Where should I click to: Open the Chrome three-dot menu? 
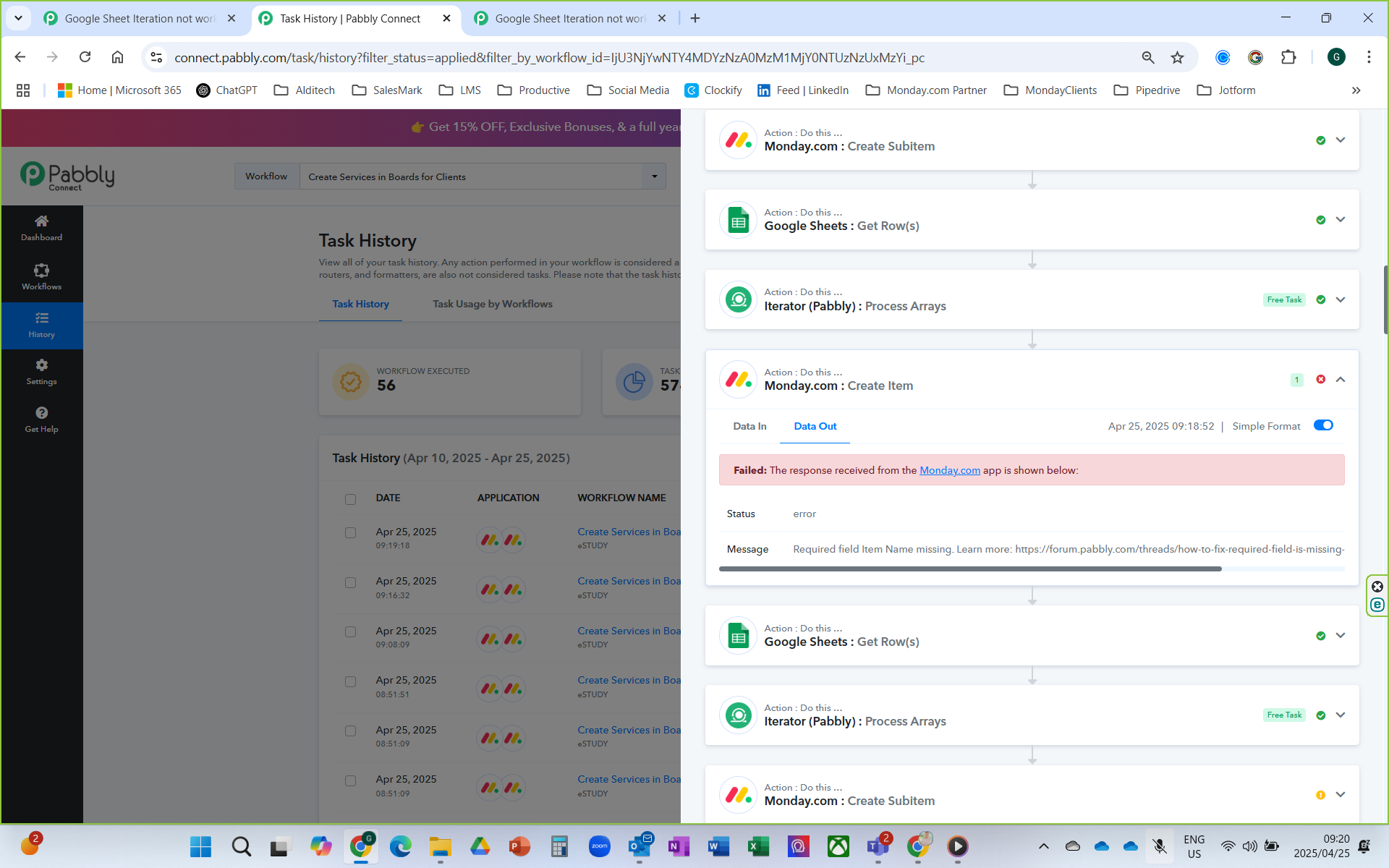coord(1369,57)
